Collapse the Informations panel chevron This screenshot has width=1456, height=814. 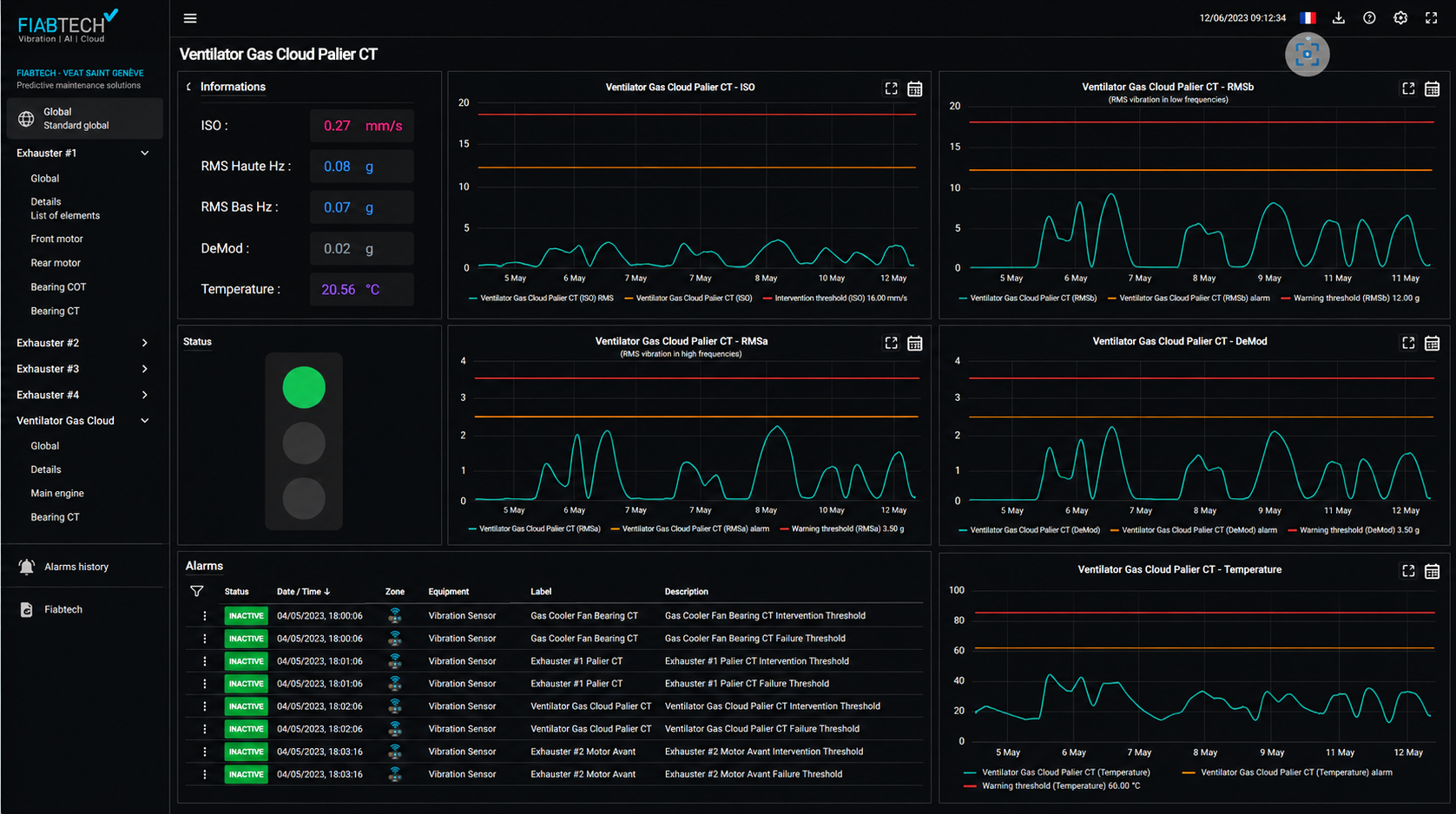tap(188, 87)
